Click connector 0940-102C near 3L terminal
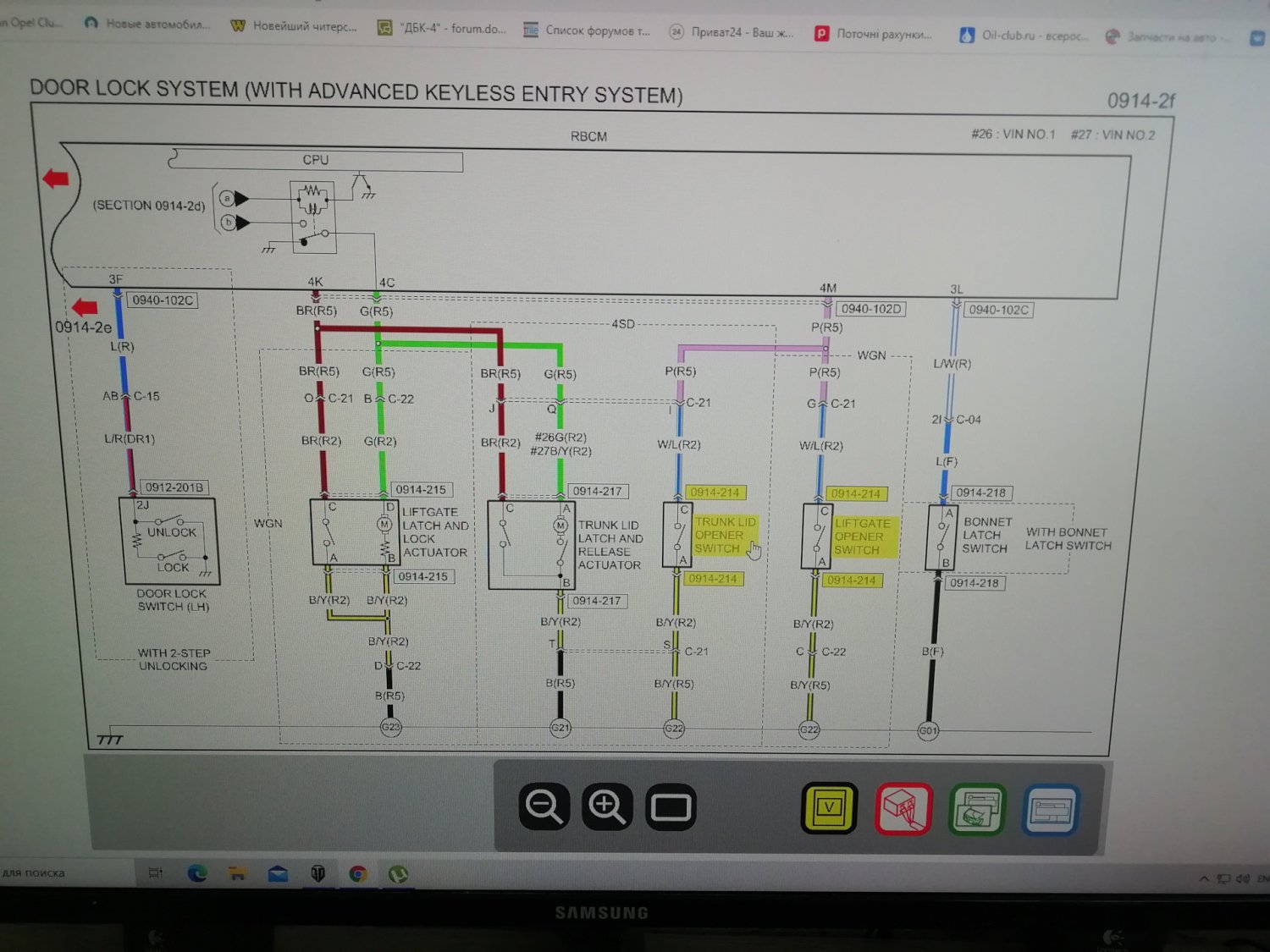The height and width of the screenshot is (952, 1270). point(998,310)
